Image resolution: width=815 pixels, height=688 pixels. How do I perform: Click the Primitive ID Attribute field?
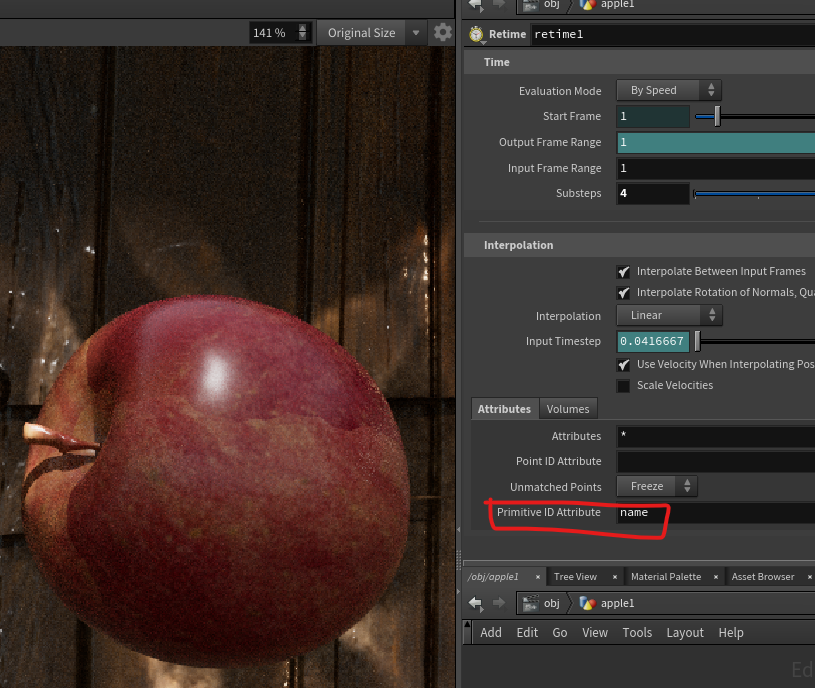pos(716,512)
